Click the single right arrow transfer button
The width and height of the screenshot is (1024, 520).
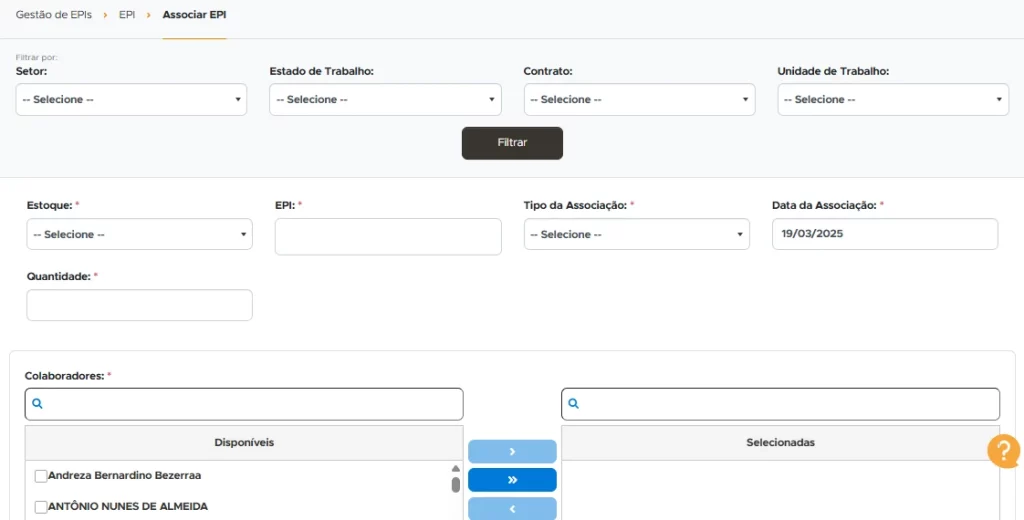(x=512, y=451)
